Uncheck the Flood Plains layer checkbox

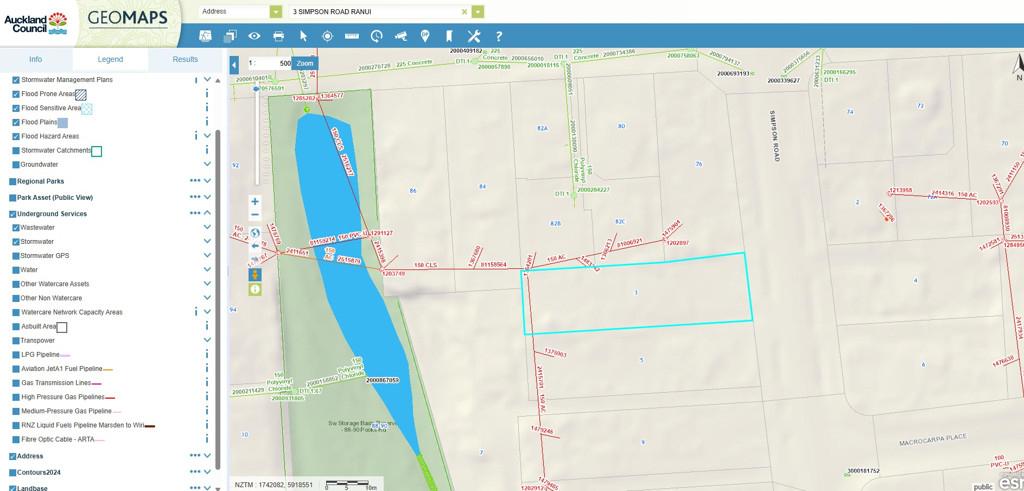16,122
